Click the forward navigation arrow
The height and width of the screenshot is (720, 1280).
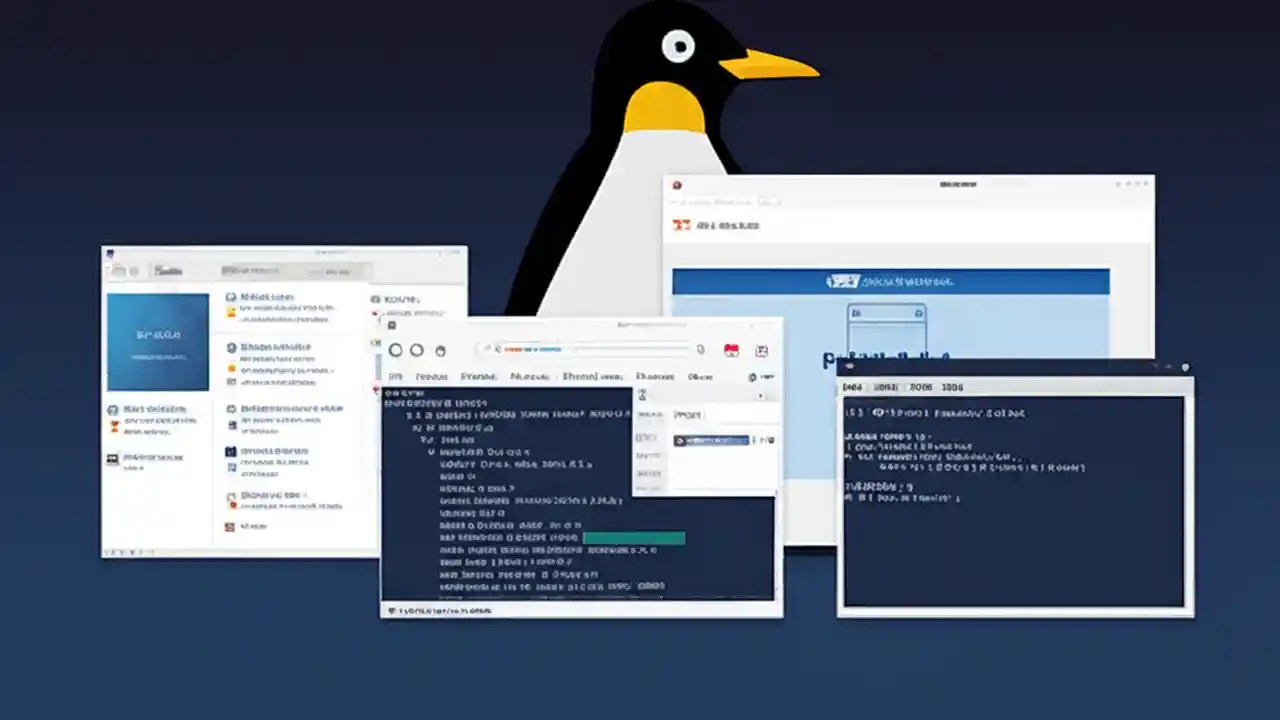(417, 351)
